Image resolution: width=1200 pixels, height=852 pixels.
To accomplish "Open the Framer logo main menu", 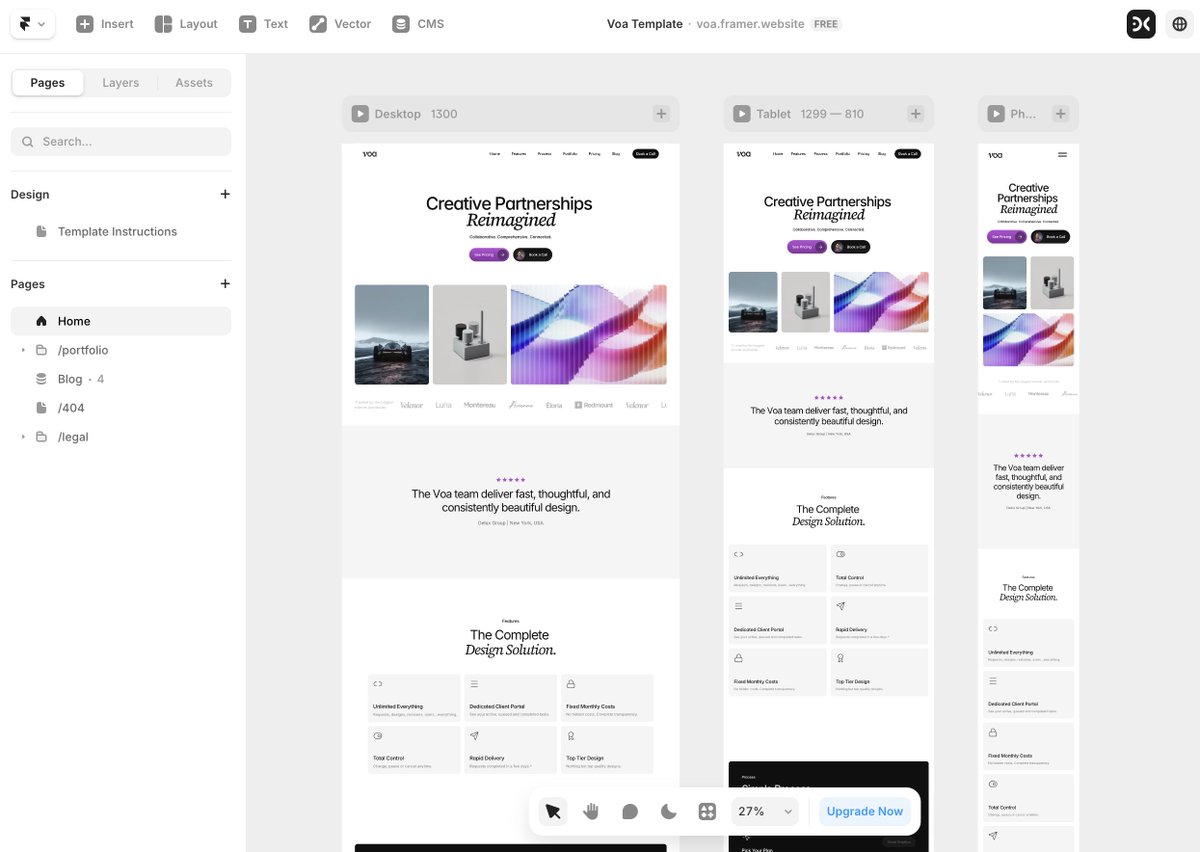I will [33, 24].
